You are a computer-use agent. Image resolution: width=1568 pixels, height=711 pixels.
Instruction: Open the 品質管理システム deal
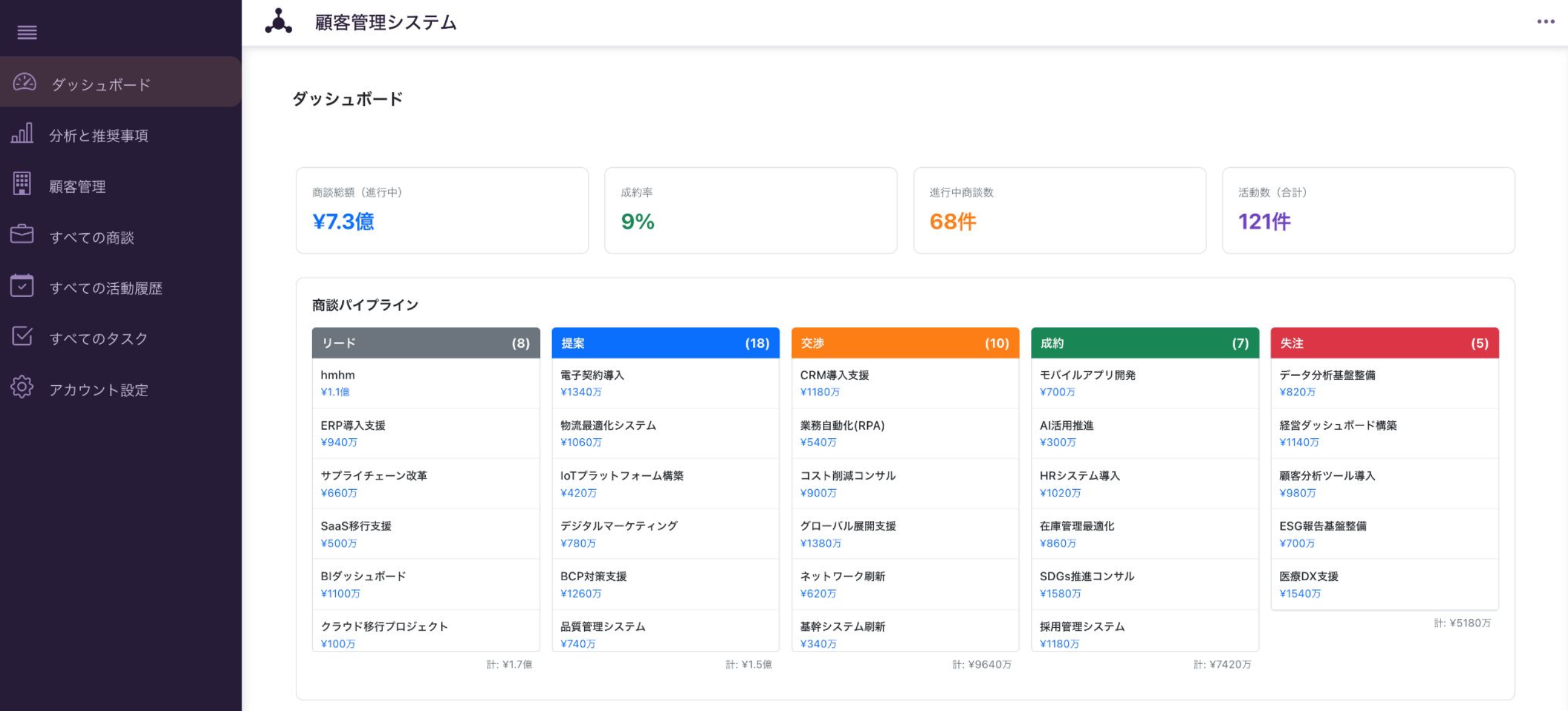(666, 631)
